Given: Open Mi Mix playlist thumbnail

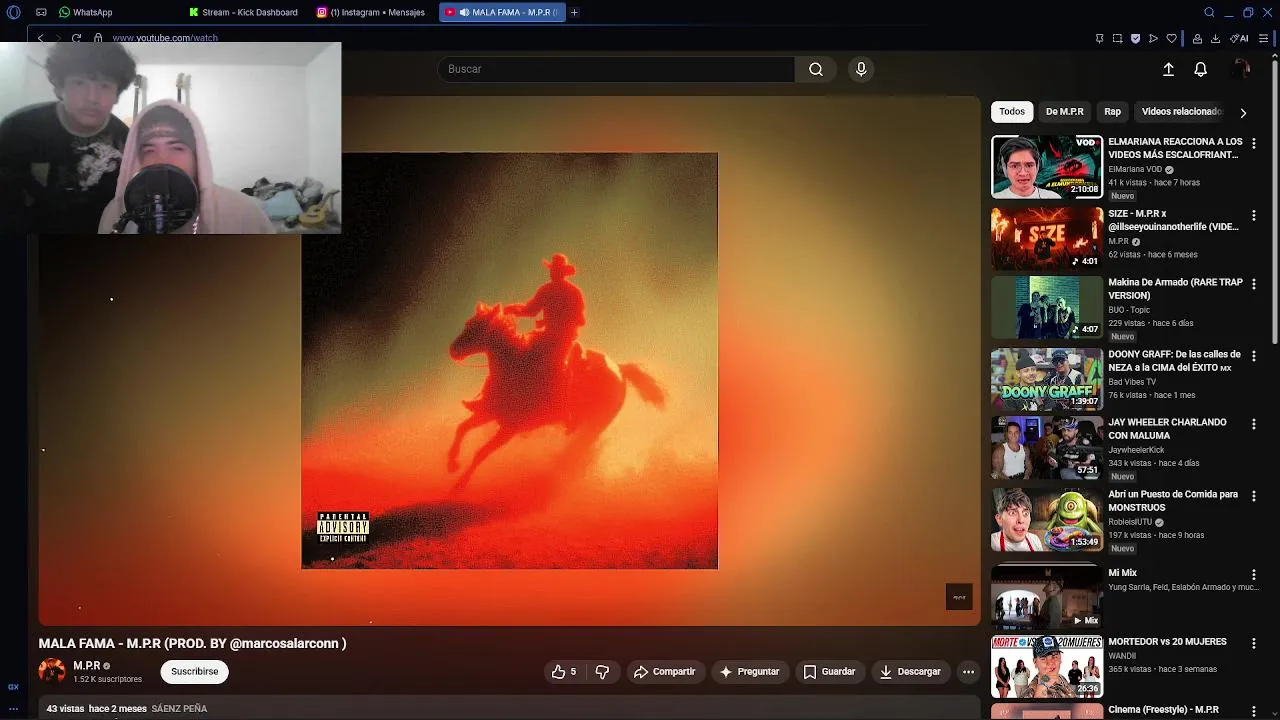Looking at the screenshot, I should tap(1047, 598).
